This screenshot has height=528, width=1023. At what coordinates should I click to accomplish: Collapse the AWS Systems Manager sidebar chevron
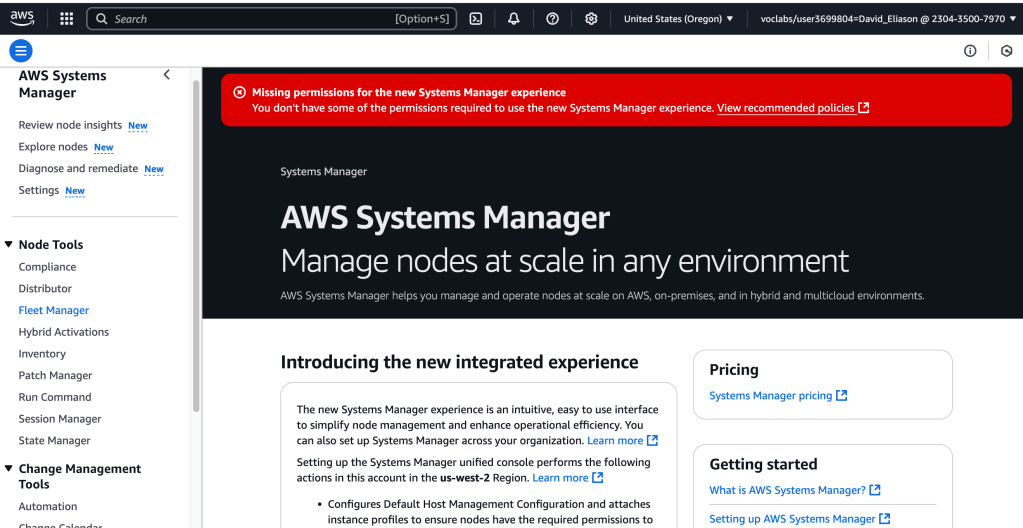[167, 75]
